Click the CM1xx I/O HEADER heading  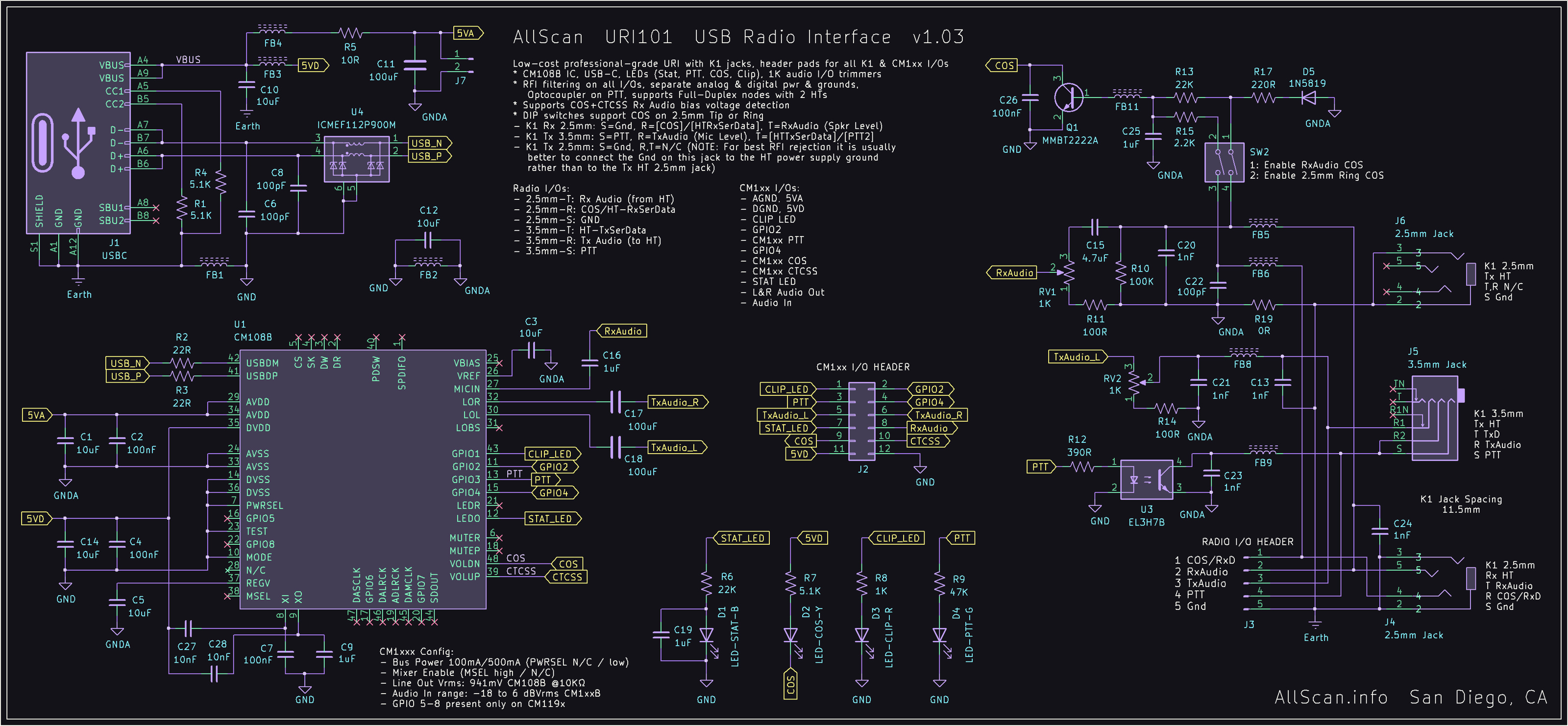tap(862, 367)
